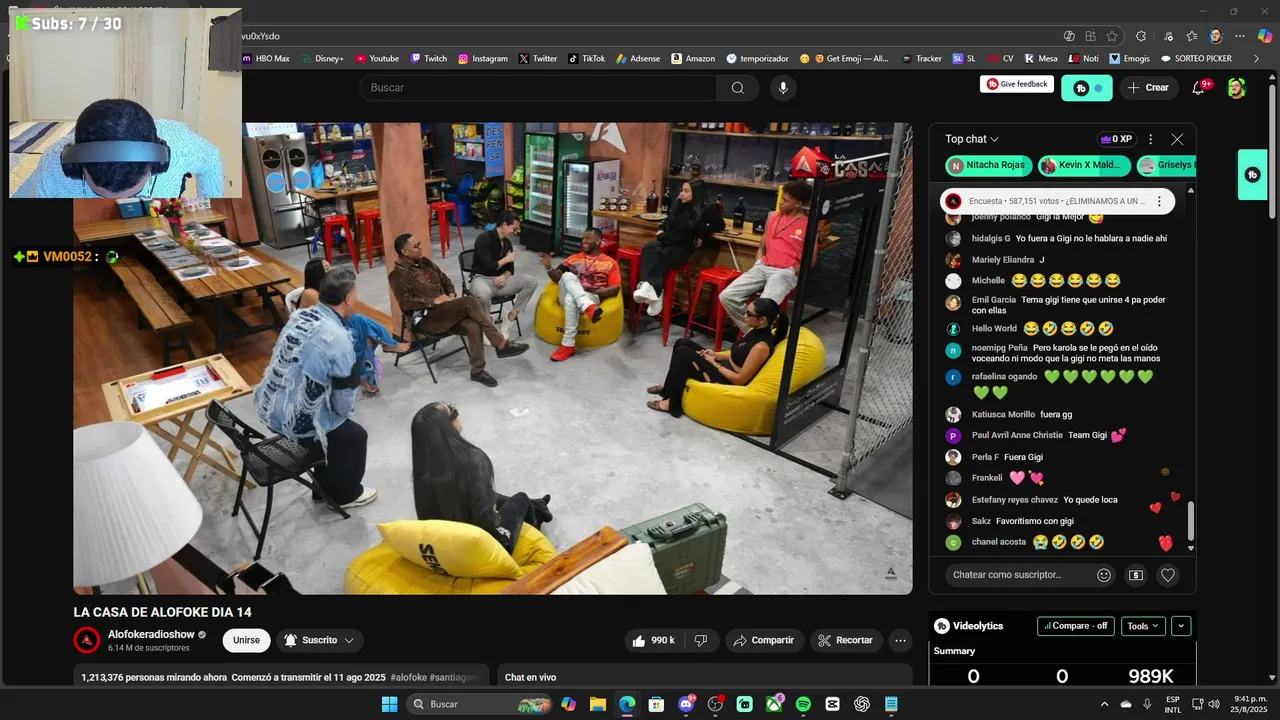The image size is (1280, 720).
Task: Click the TubeBuddy toolbar button in header
Action: click(1086, 88)
